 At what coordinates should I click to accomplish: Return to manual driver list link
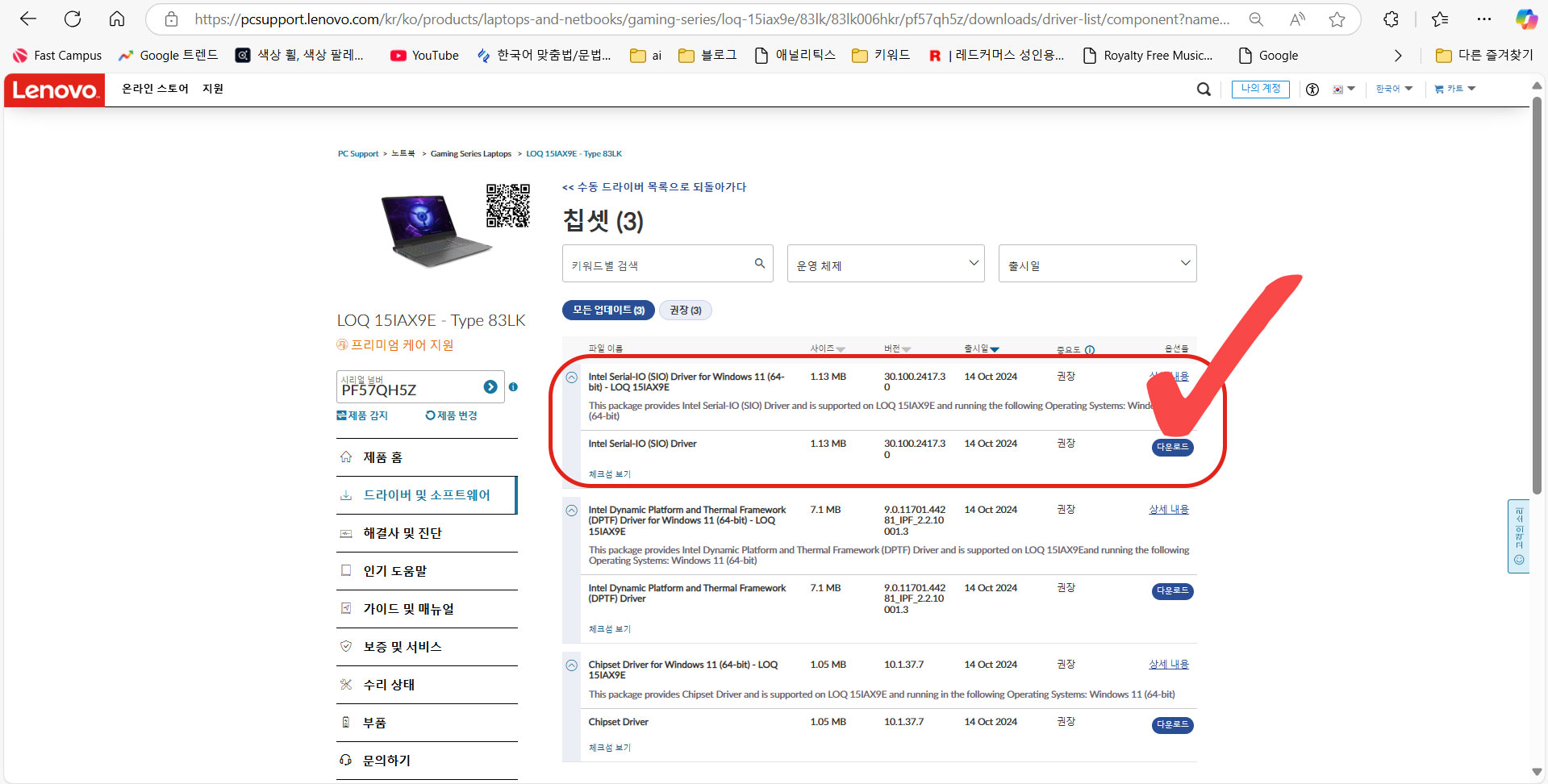coord(654,187)
